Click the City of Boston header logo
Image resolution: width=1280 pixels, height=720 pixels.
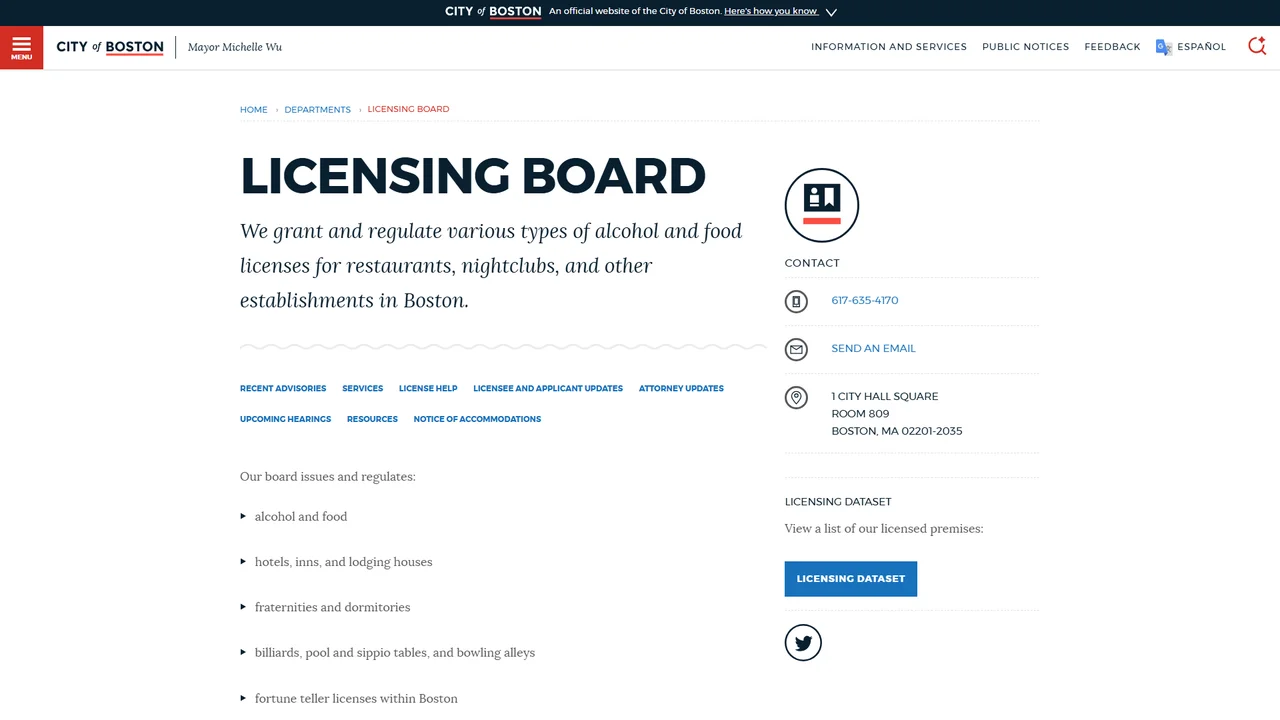tap(110, 47)
